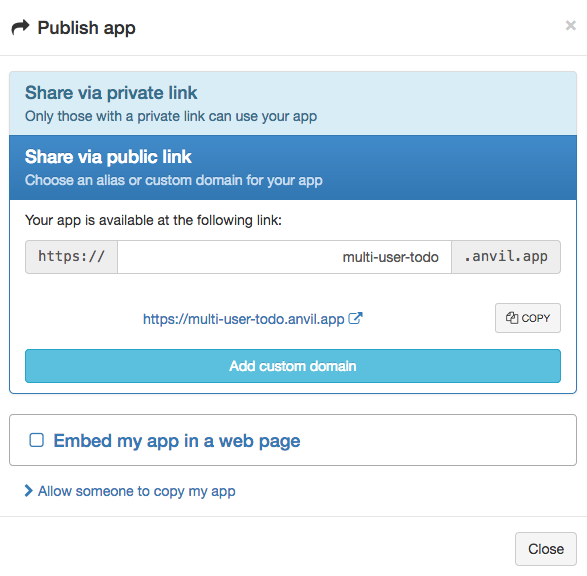Click the Publish app dialog title
587x576 pixels.
[x=86, y=28]
